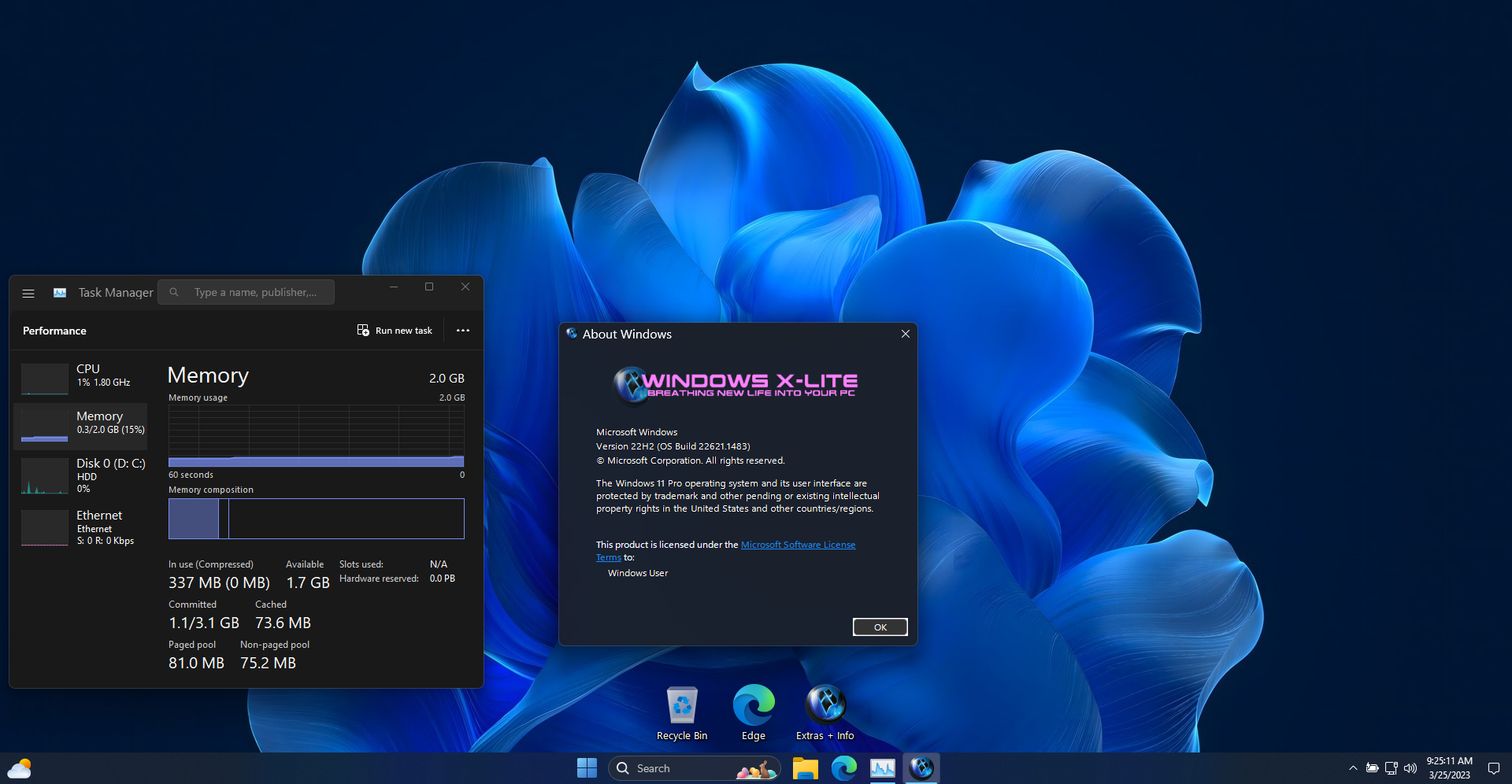Screen dimensions: 1512x784
Task: Open the Terms link in About Windows
Action: coord(608,557)
